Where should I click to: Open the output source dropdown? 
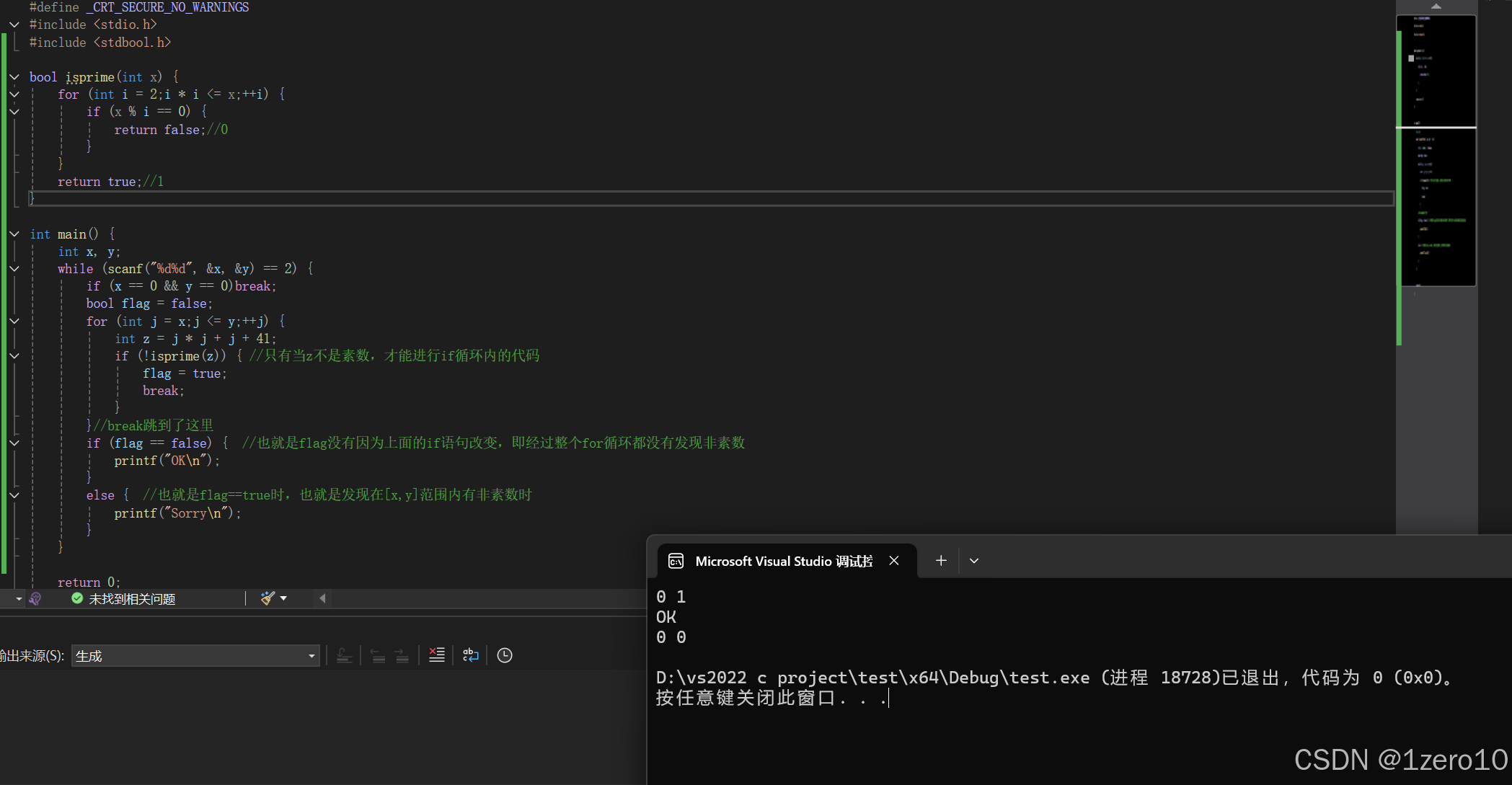[311, 656]
